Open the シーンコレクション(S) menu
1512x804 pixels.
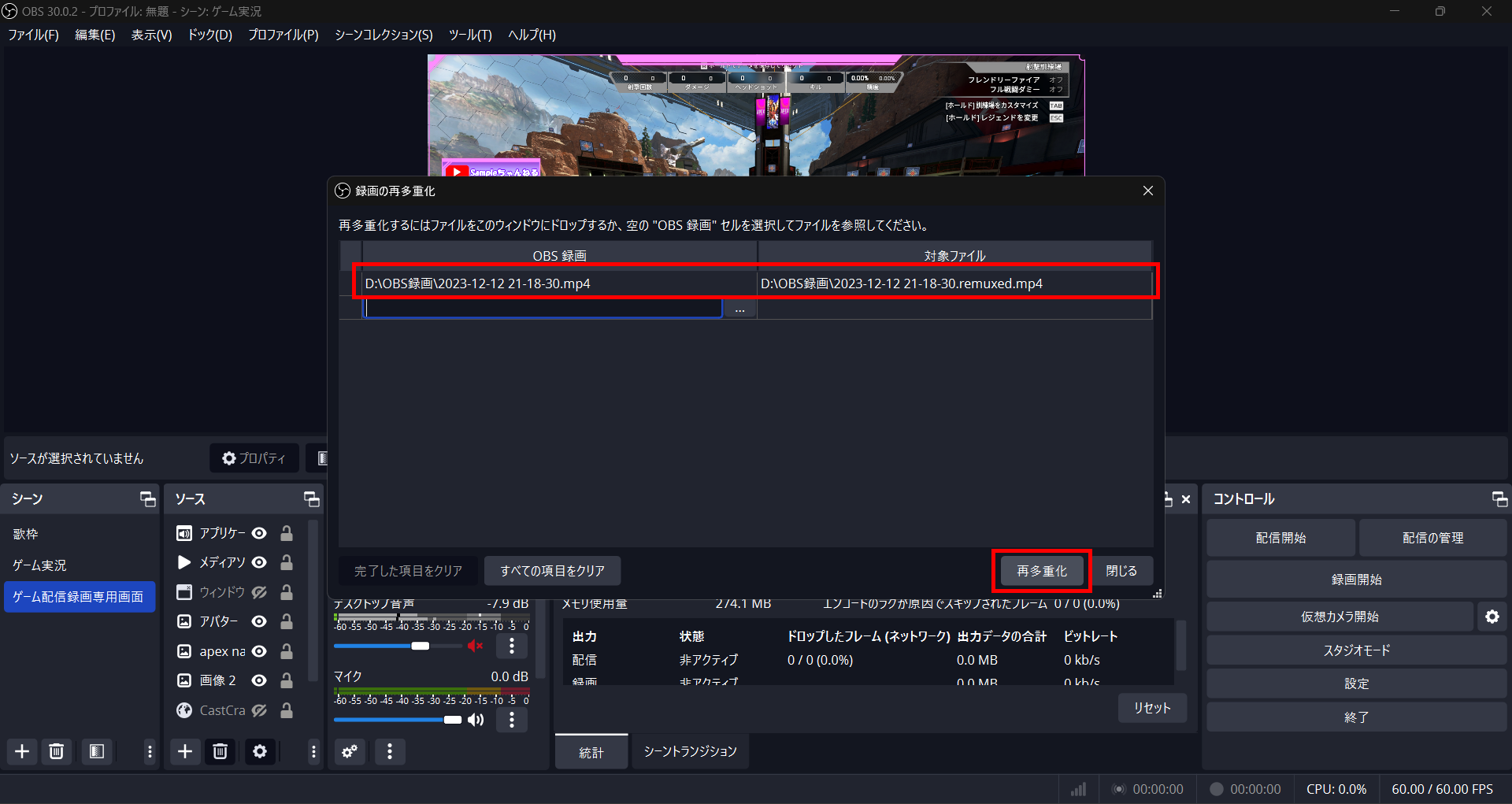pos(384,35)
